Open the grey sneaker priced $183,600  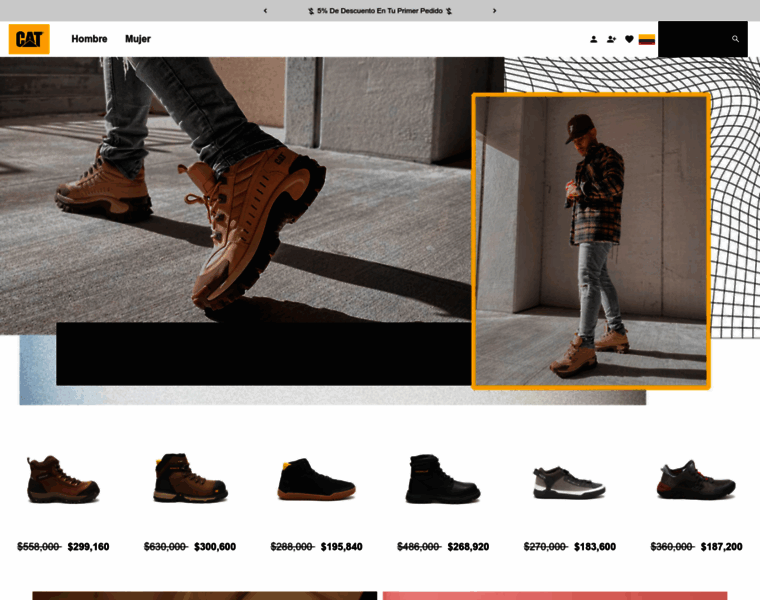(x=570, y=482)
